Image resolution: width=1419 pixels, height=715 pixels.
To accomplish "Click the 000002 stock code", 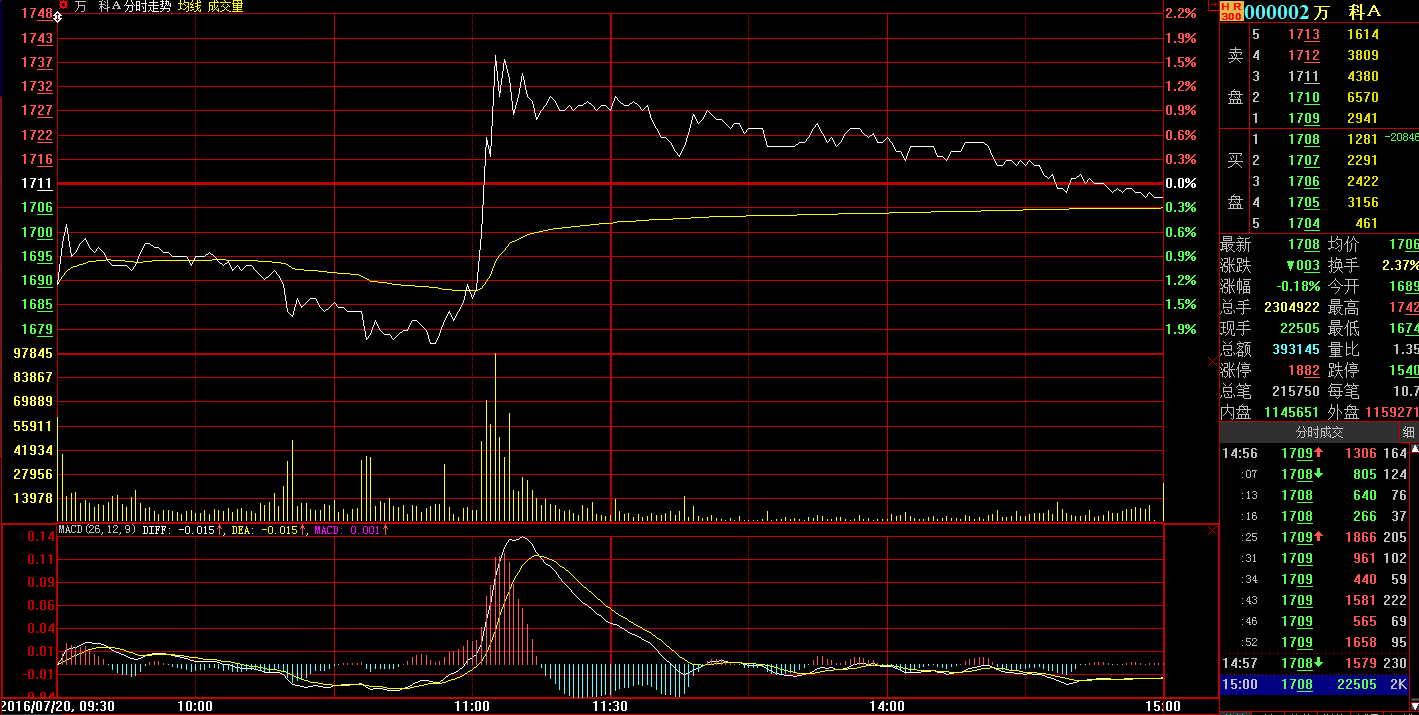I will (1276, 12).
